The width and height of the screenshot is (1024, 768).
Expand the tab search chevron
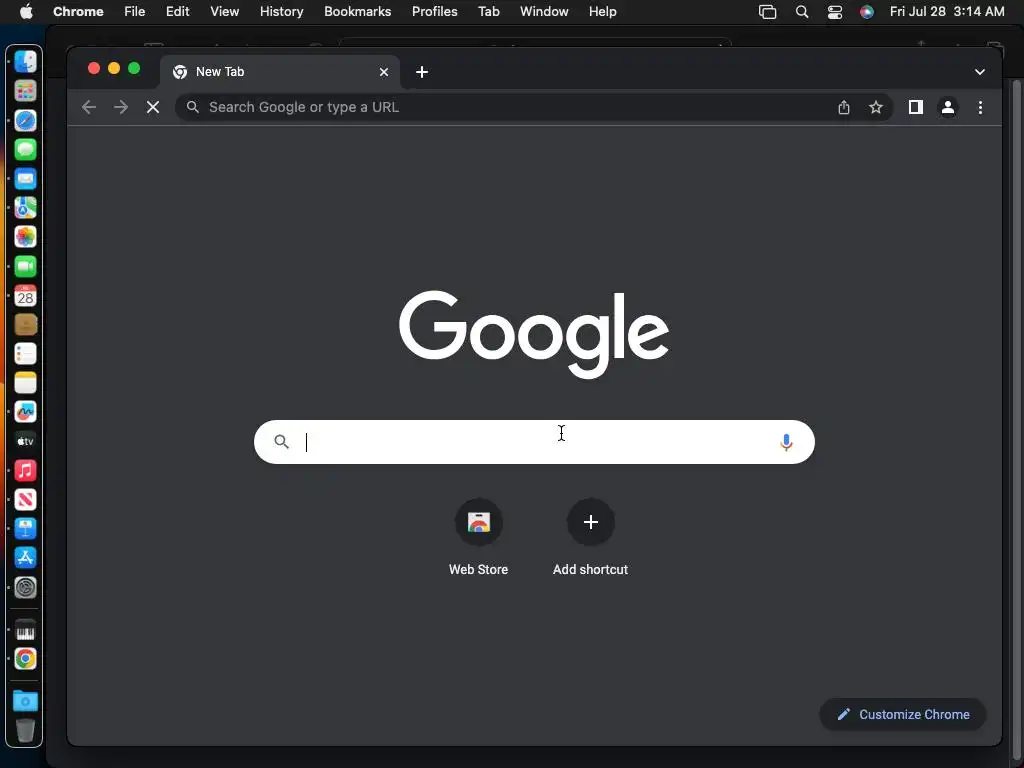point(980,72)
